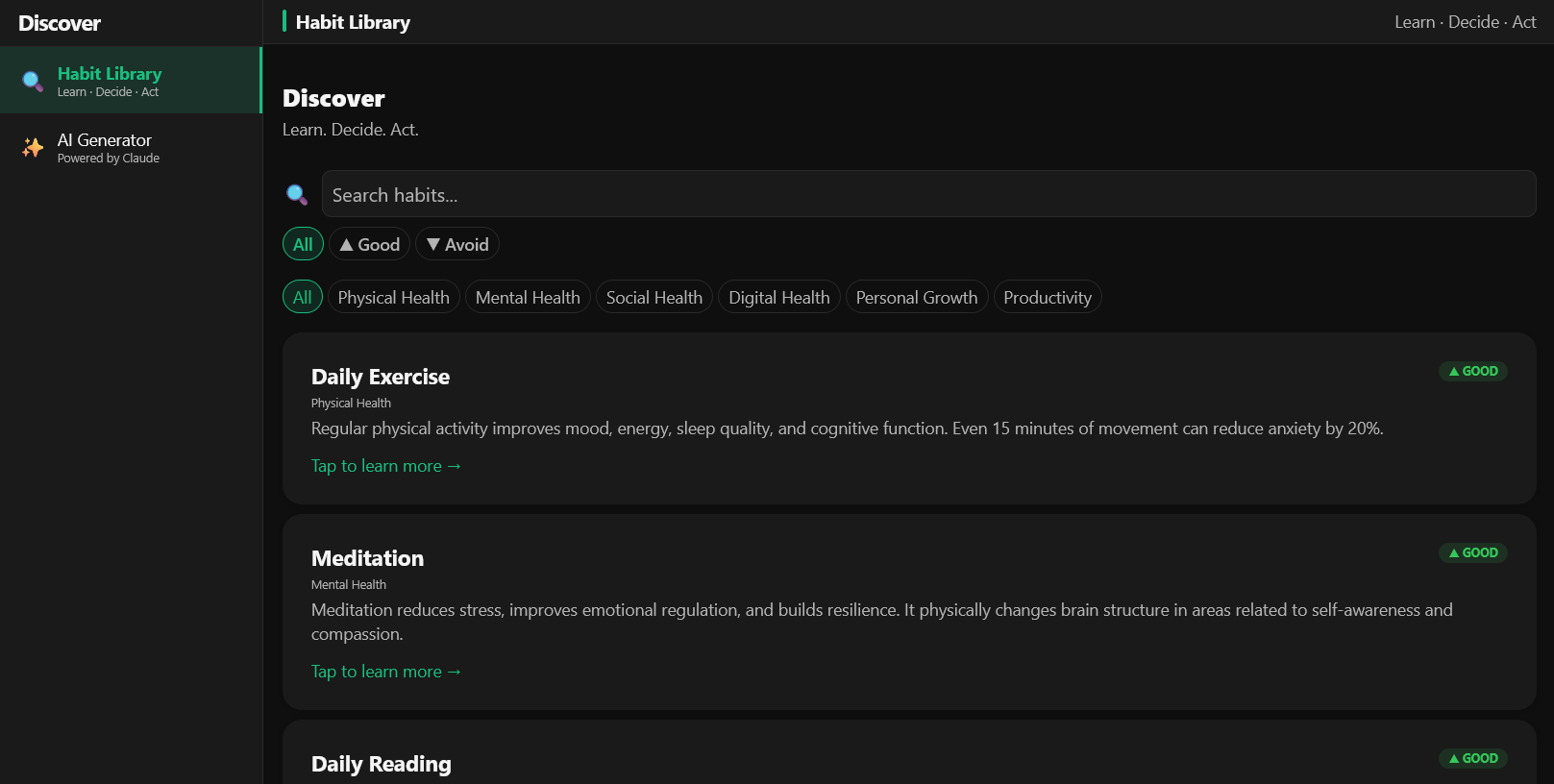The height and width of the screenshot is (784, 1554).
Task: Filter by Mental Health category
Action: pos(528,297)
